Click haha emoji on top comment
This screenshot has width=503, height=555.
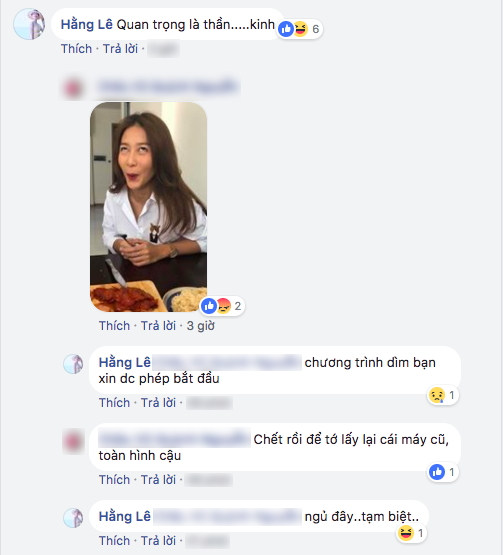click(x=301, y=29)
